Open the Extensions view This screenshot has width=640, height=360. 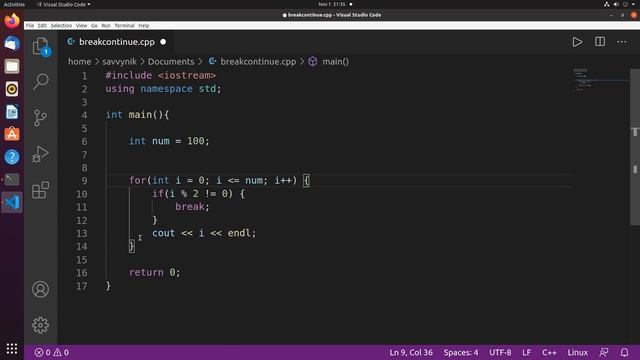click(40, 190)
